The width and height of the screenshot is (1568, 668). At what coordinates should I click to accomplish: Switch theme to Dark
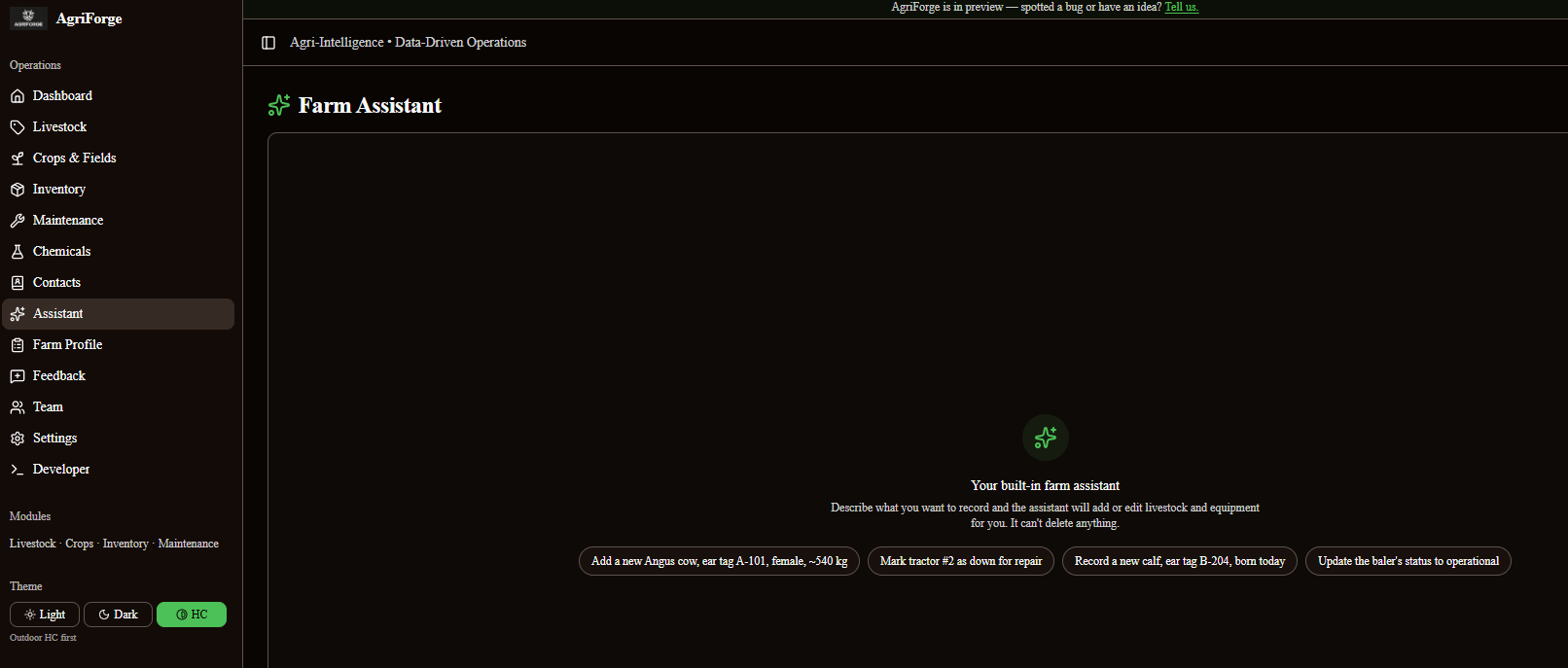(118, 615)
